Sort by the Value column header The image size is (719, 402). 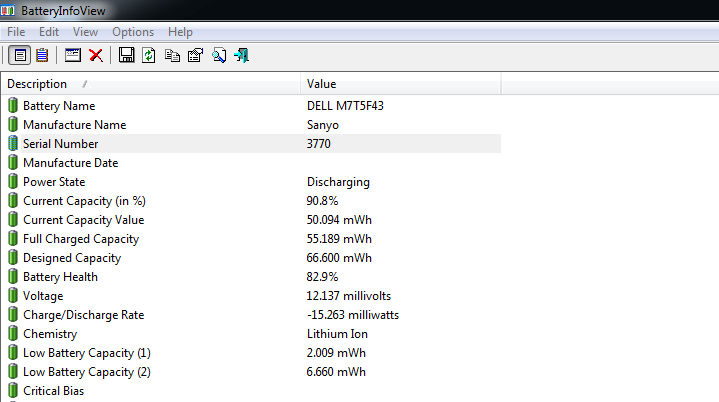coord(401,84)
